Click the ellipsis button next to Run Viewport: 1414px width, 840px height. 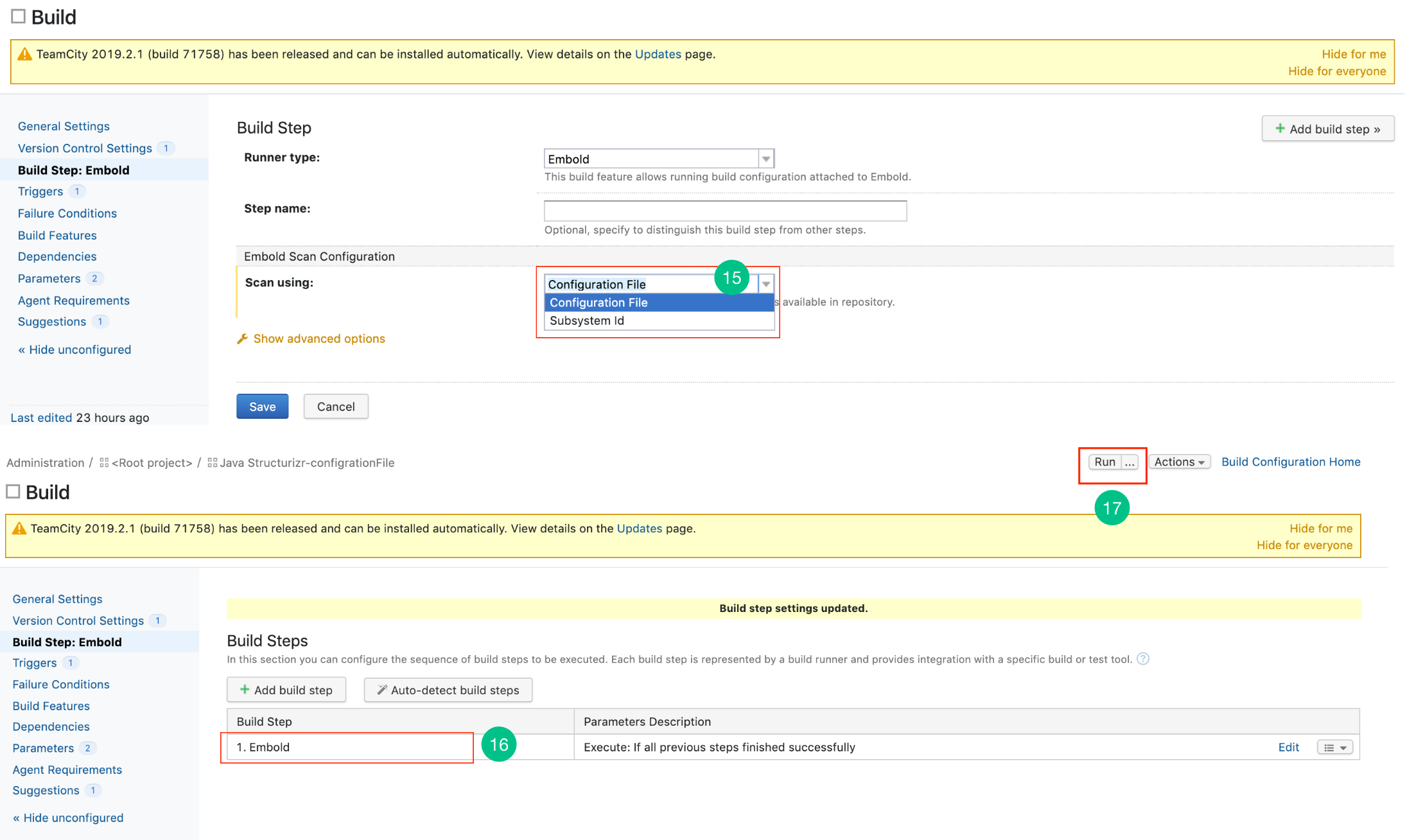pos(1130,462)
